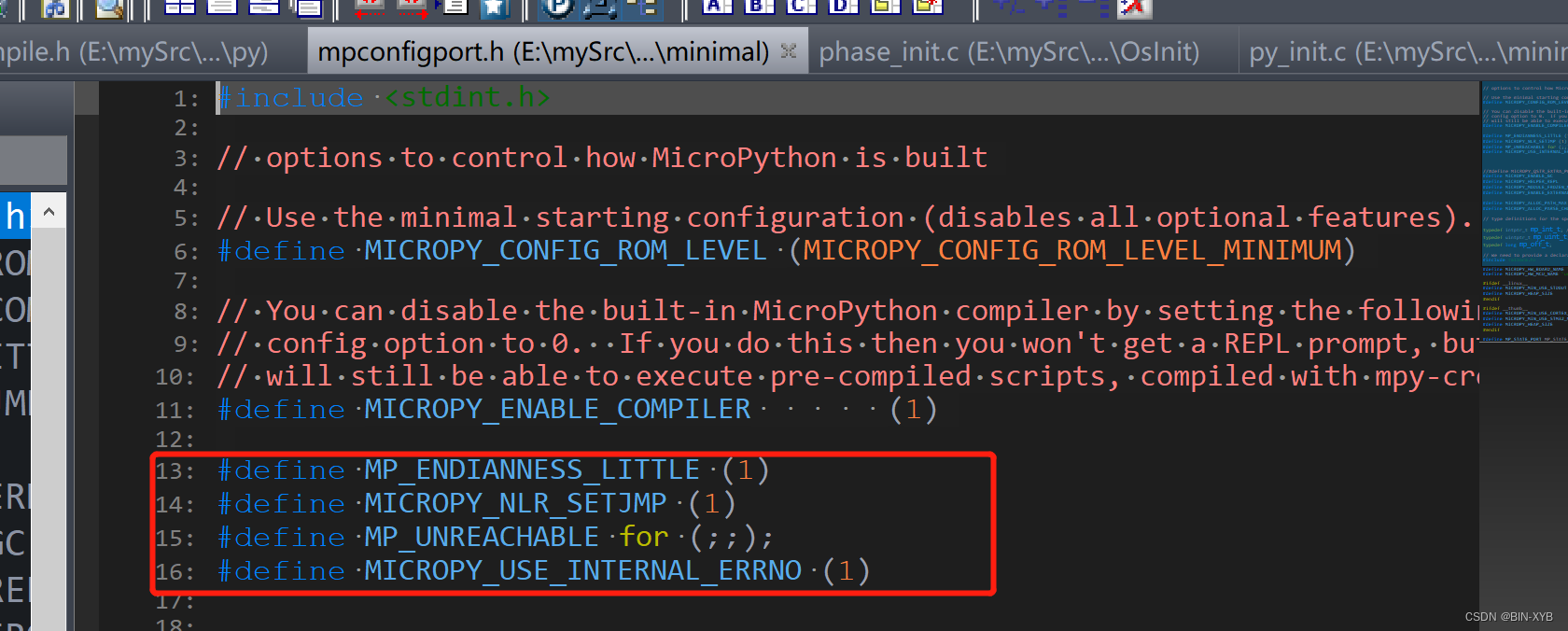Switch to the phase_init.c tab
The image size is (1568, 631).
tap(1008, 51)
